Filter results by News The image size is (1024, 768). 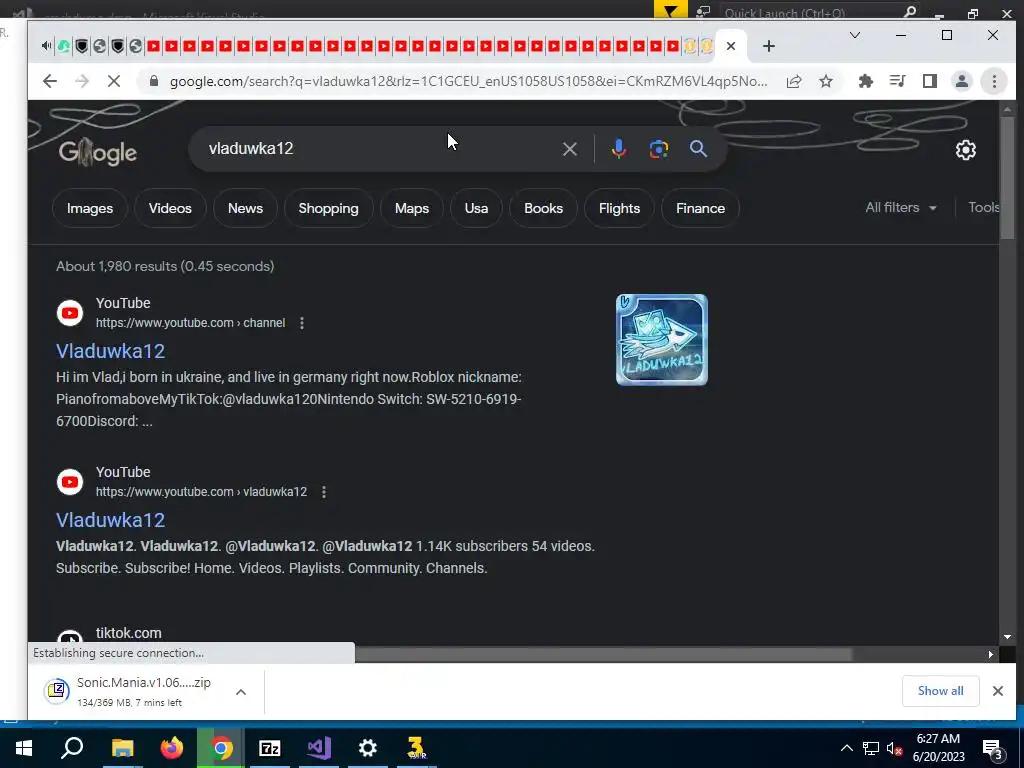[246, 208]
